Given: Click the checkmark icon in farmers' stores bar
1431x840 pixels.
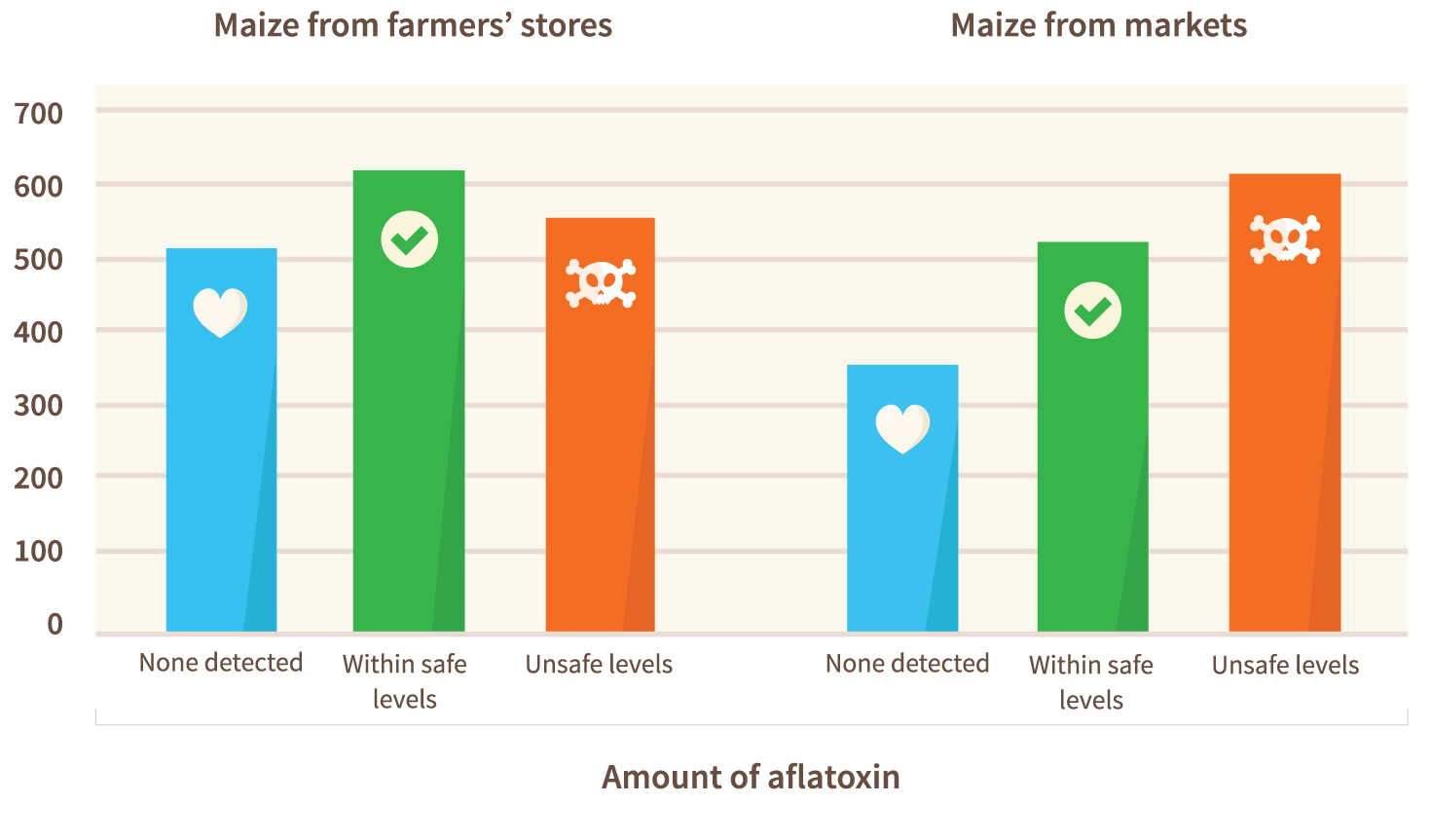Looking at the screenshot, I should [409, 239].
